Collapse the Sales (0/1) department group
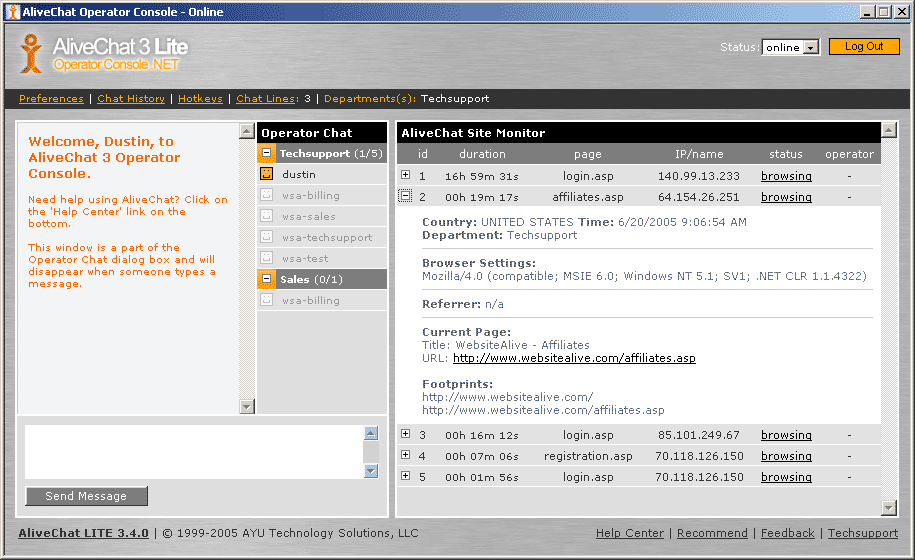The width and height of the screenshot is (915, 560). tap(266, 279)
